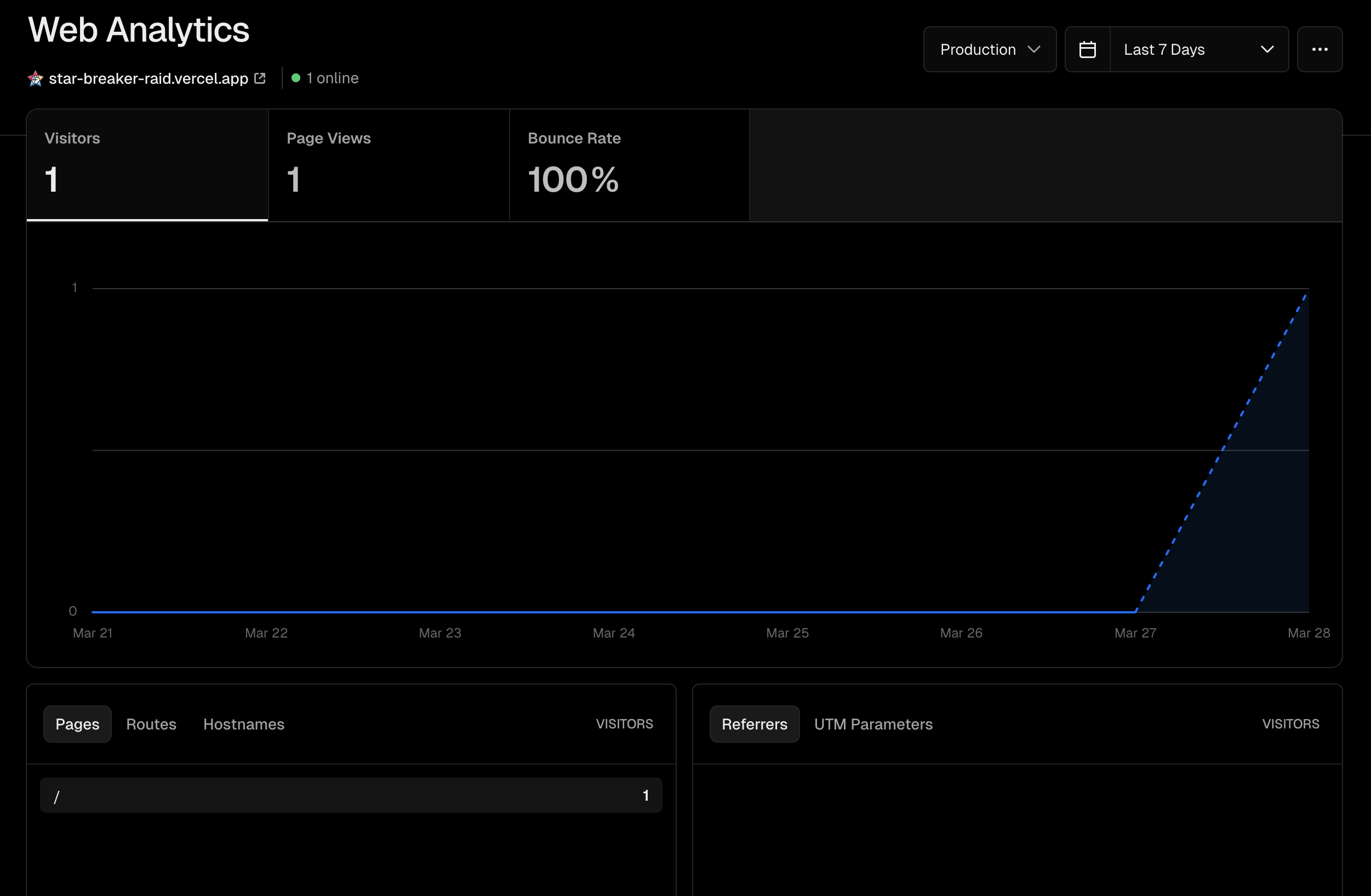Viewport: 1371px width, 896px height.
Task: Switch to UTM Parameters tab
Action: point(873,724)
